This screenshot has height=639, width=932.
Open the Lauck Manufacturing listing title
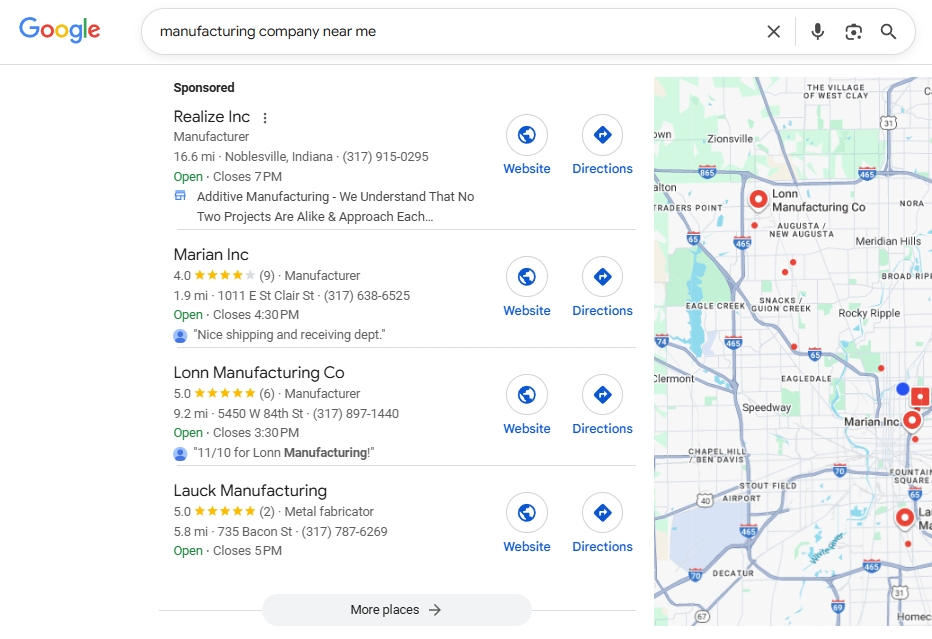pyautogui.click(x=250, y=491)
